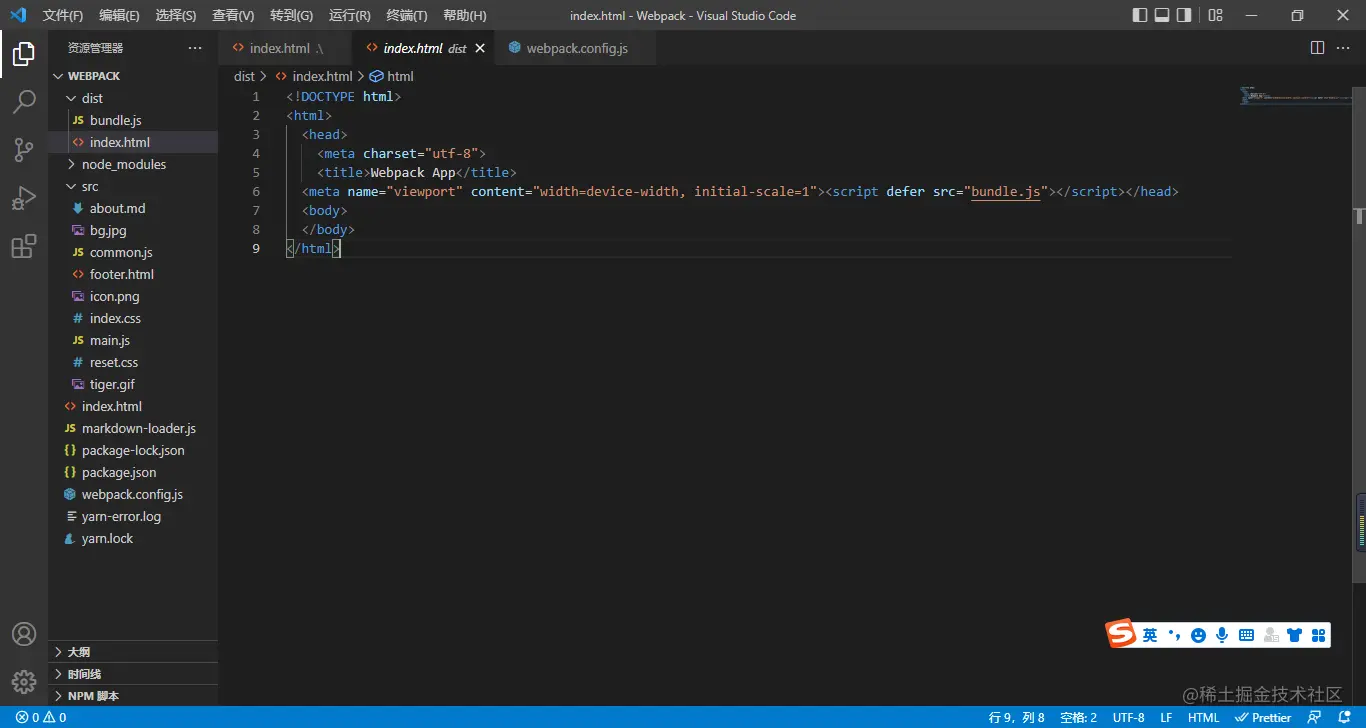Open the 运行(R) menu
1366x728 pixels.
click(349, 15)
